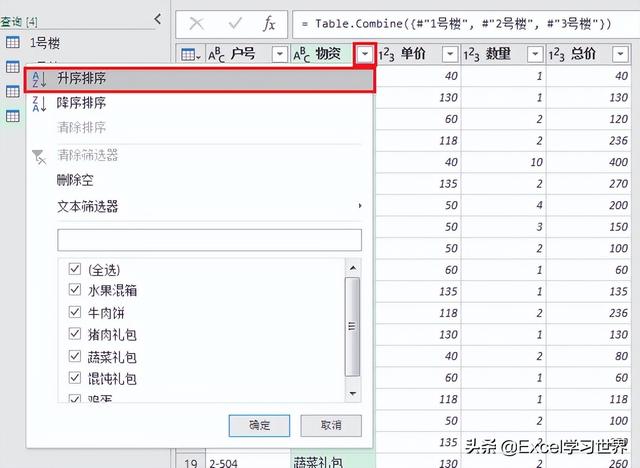Open the 户号 column filter dropdown
The height and width of the screenshot is (468, 640).
tap(280, 54)
